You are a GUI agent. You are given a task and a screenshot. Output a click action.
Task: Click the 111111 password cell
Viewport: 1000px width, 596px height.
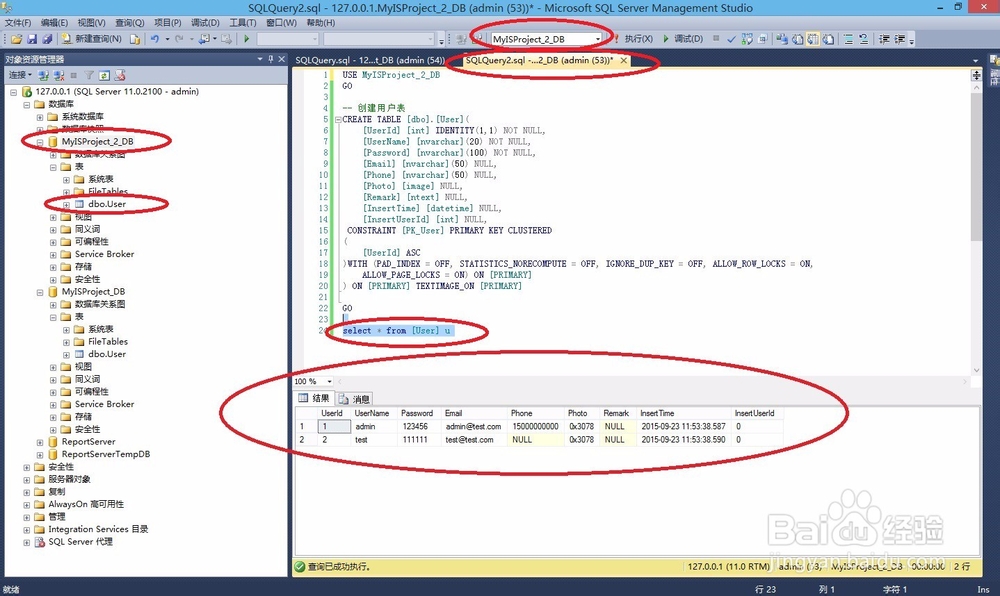[x=419, y=440]
